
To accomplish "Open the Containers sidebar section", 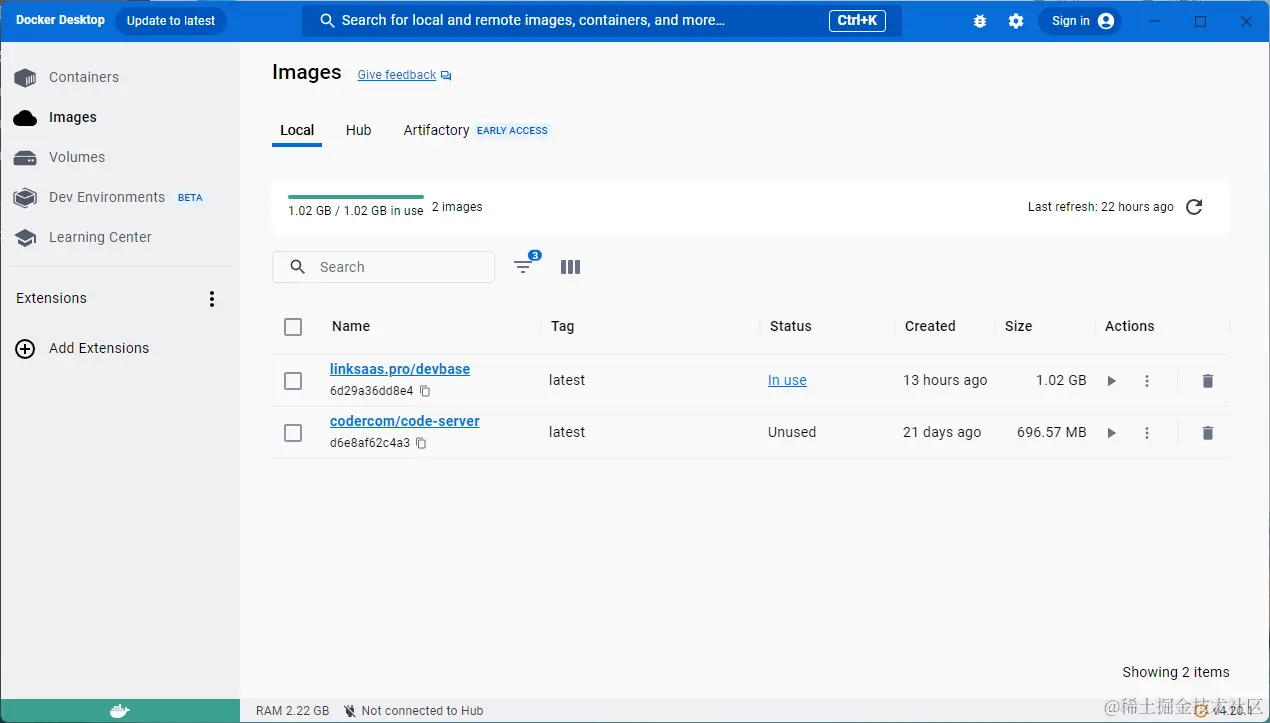I will coord(84,77).
